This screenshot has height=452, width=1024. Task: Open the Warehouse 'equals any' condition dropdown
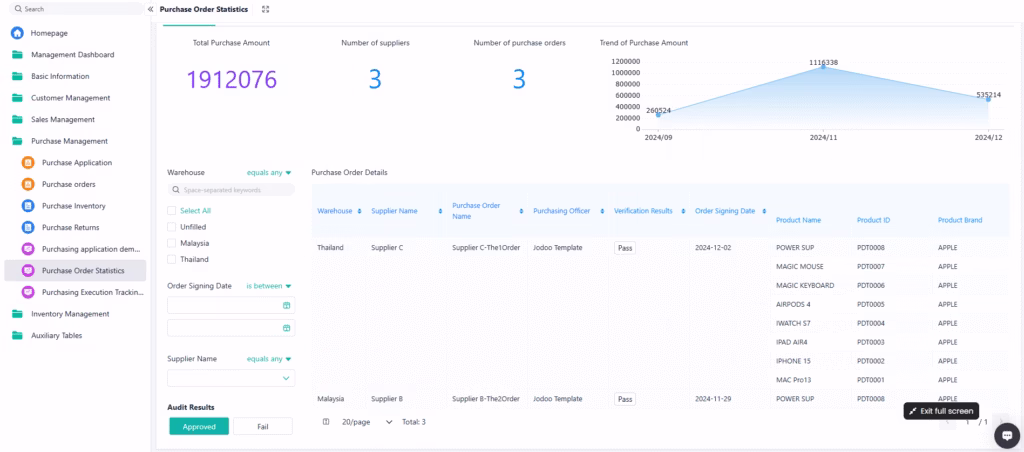[x=269, y=172]
